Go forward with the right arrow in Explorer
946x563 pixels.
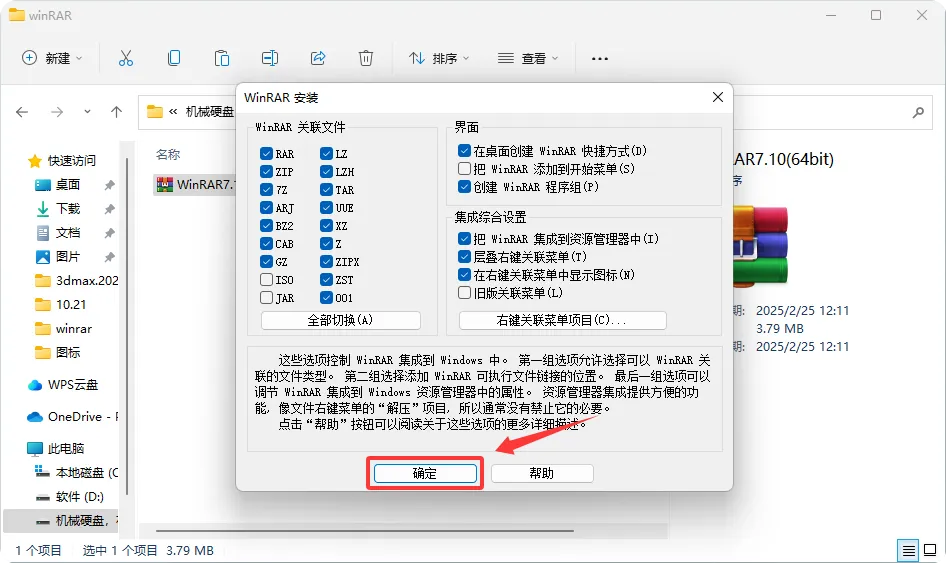point(57,112)
